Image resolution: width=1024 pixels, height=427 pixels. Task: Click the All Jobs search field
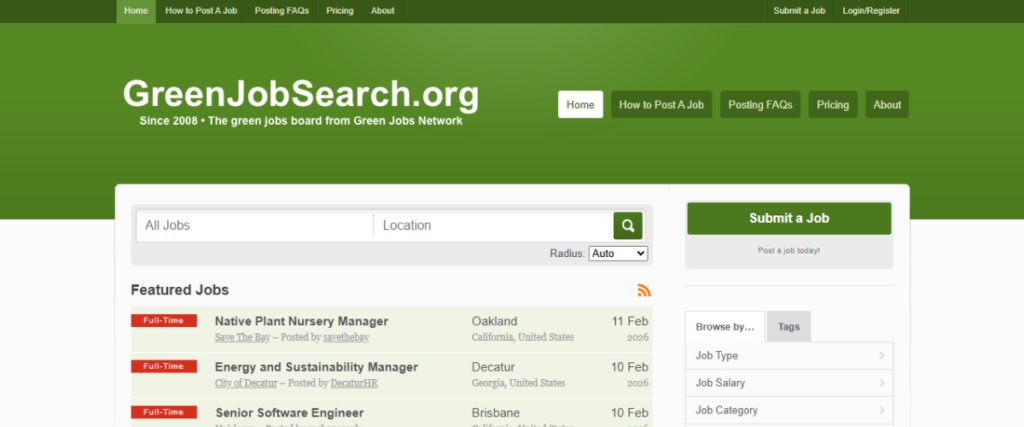(x=255, y=226)
